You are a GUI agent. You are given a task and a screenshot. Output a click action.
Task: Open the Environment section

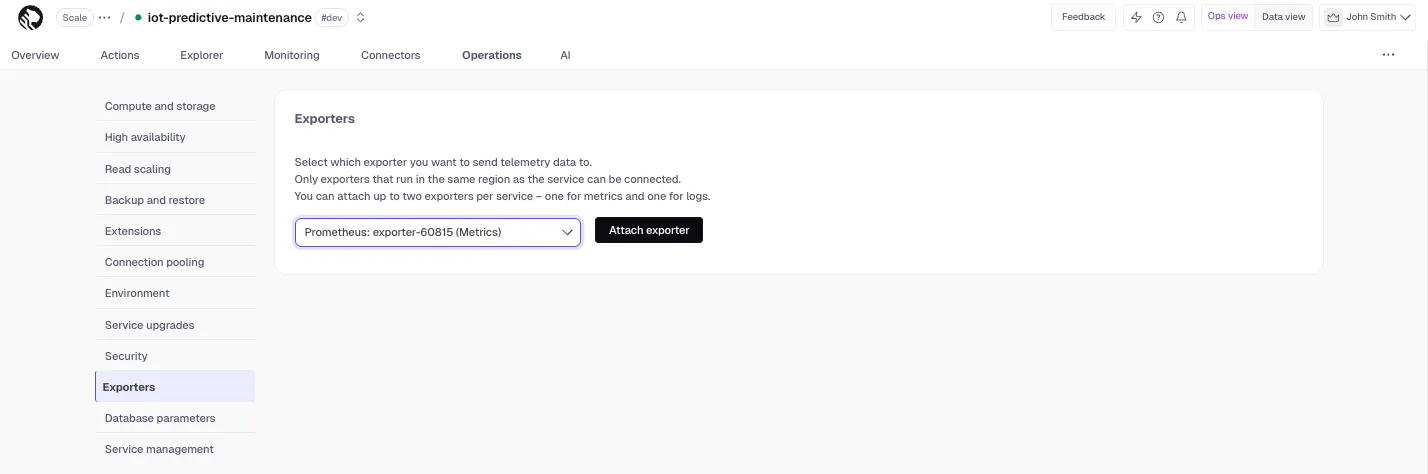pyautogui.click(x=175, y=293)
